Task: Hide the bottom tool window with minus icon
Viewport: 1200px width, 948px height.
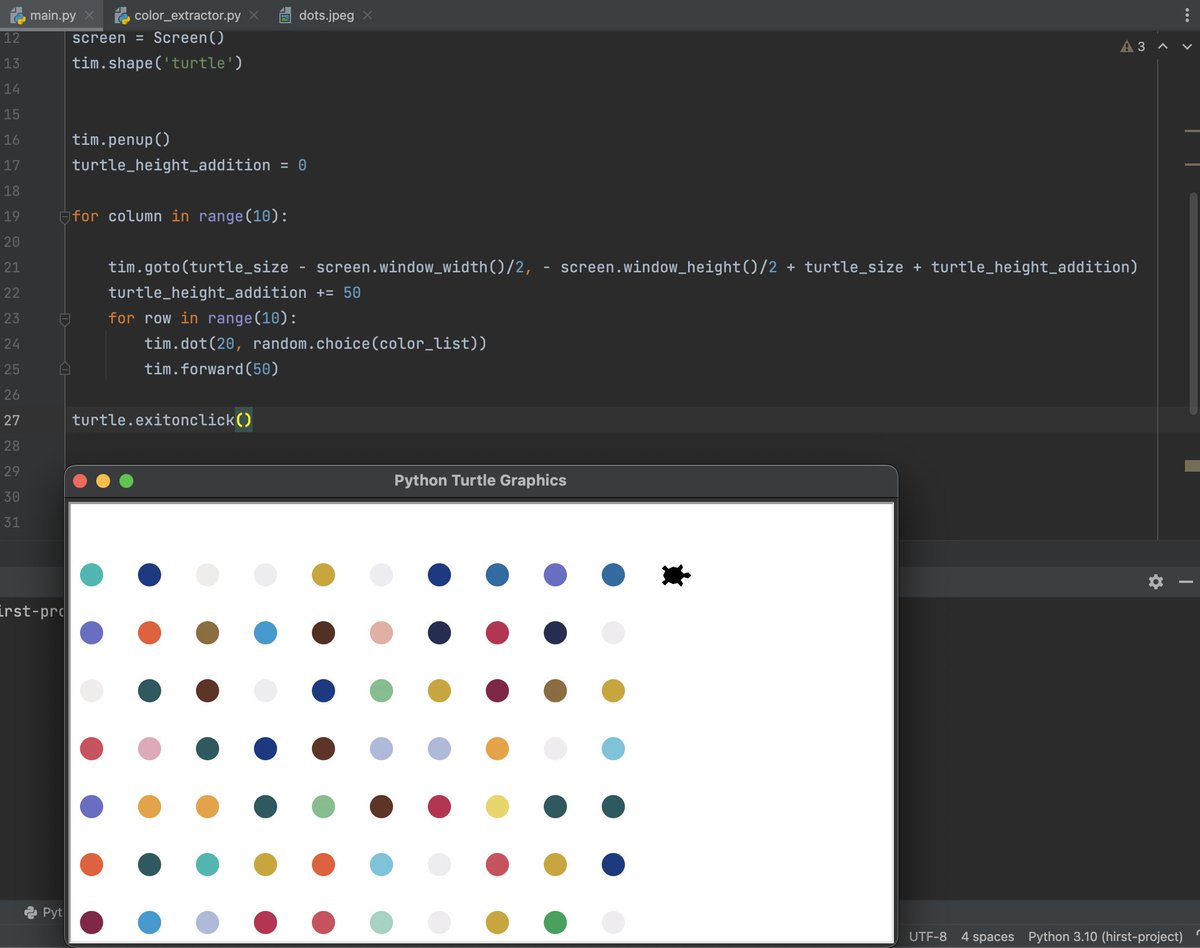Action: click(x=1186, y=582)
